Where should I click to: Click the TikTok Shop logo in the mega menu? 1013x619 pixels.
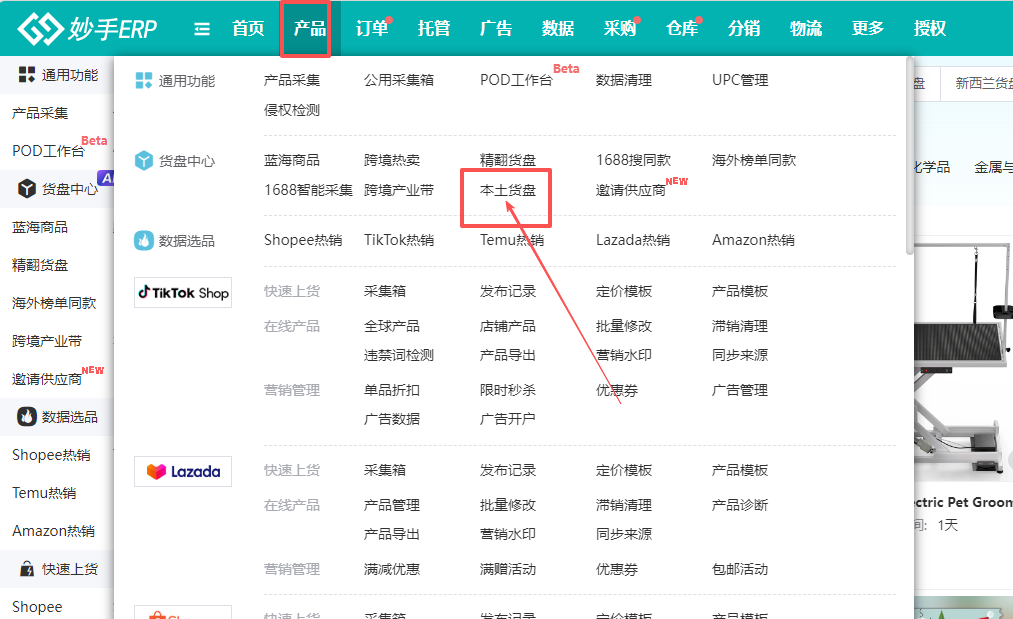(x=182, y=292)
